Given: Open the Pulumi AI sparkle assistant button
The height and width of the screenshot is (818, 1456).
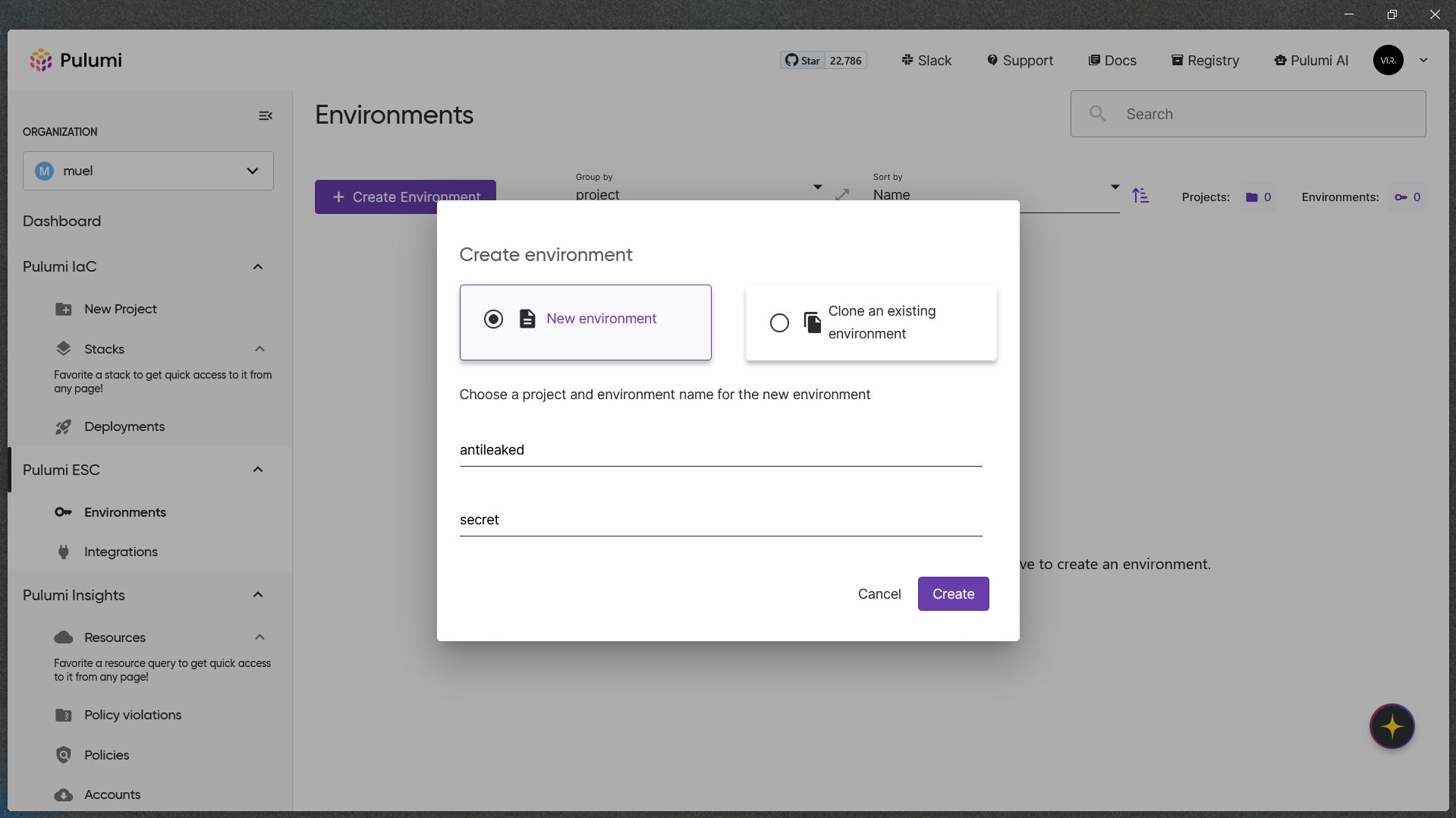Looking at the screenshot, I should pos(1392,727).
